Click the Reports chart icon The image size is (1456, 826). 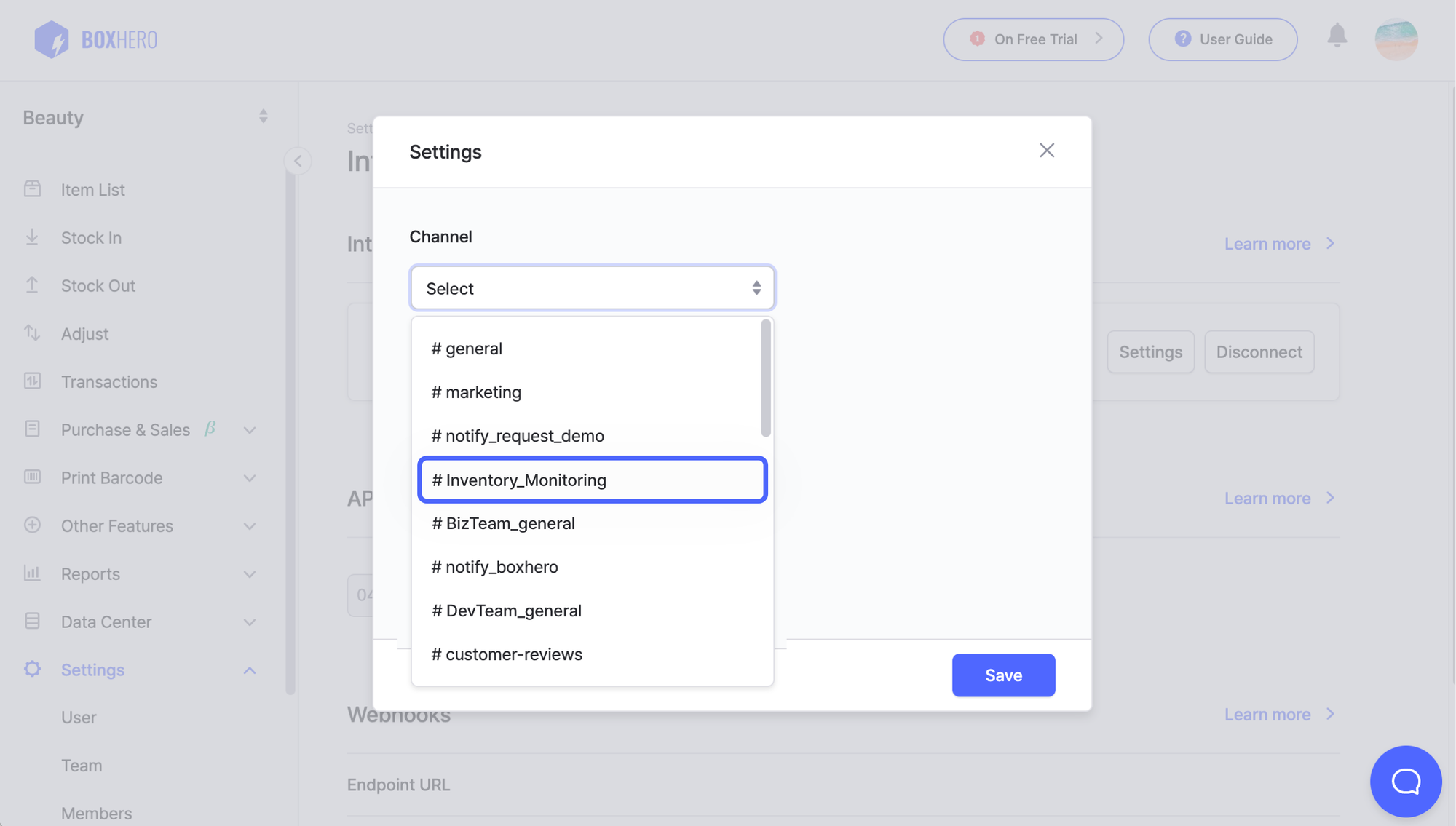[x=32, y=573]
